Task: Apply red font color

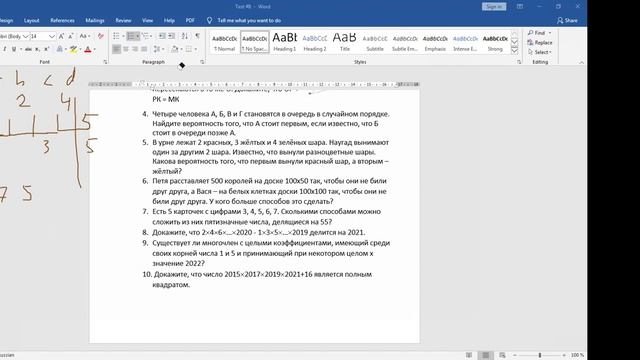Action: coord(87,49)
